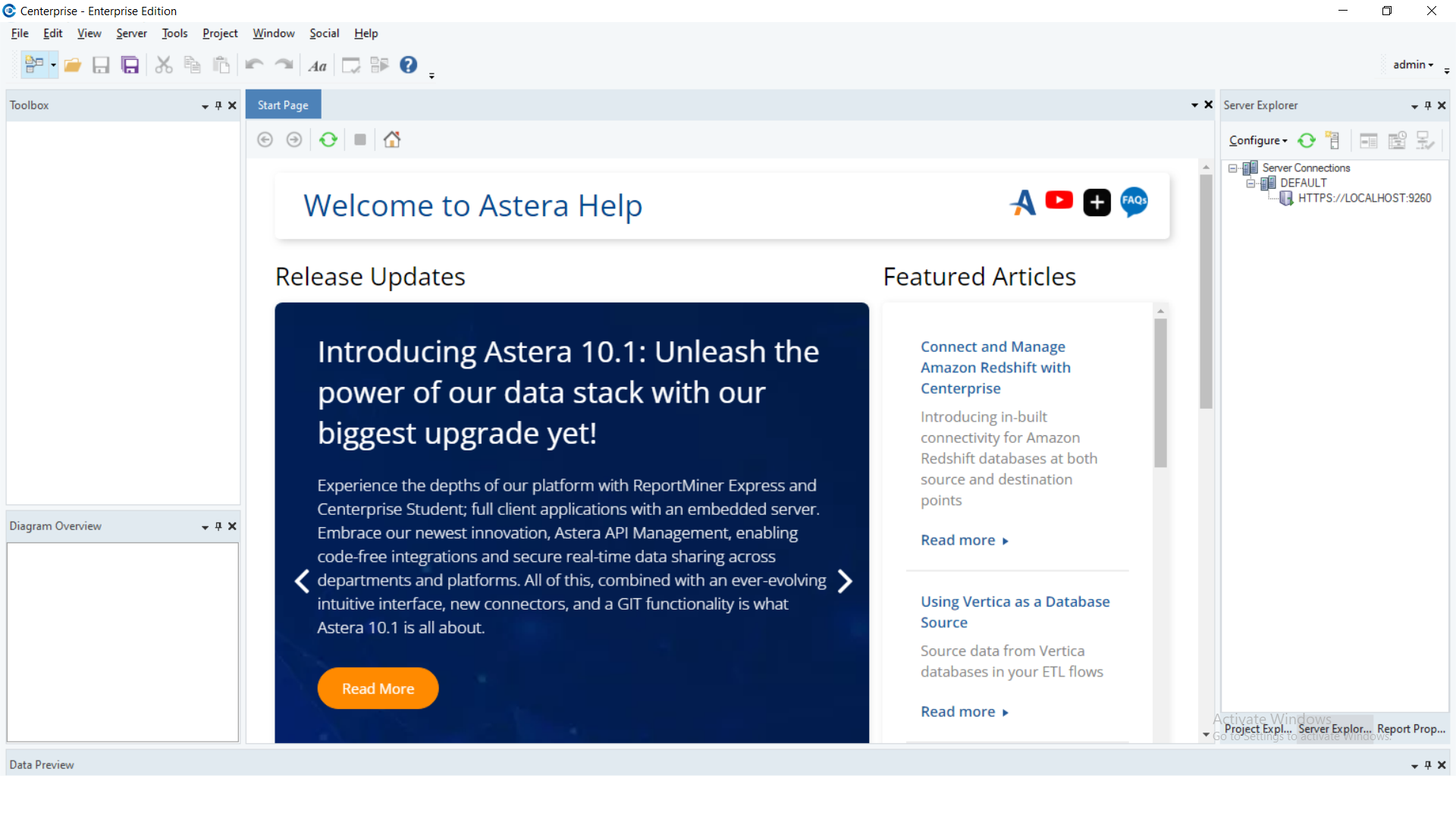This screenshot has width=1456, height=819.
Task: Refresh server list in Server Explorer
Action: tap(1306, 140)
